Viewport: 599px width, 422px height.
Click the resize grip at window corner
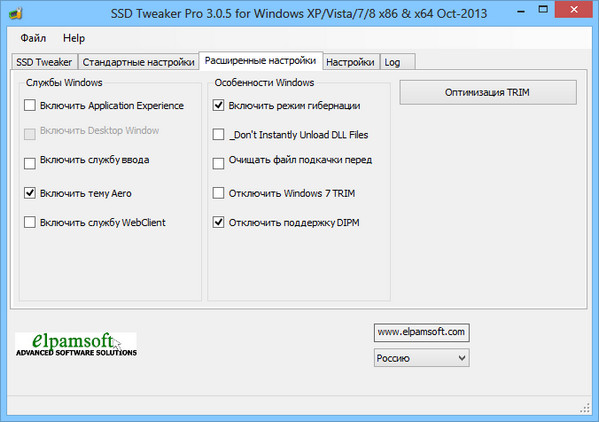(x=584, y=408)
